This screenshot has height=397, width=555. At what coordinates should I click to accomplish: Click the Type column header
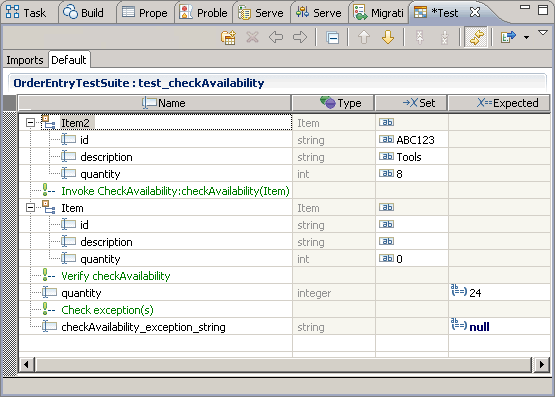pos(333,103)
